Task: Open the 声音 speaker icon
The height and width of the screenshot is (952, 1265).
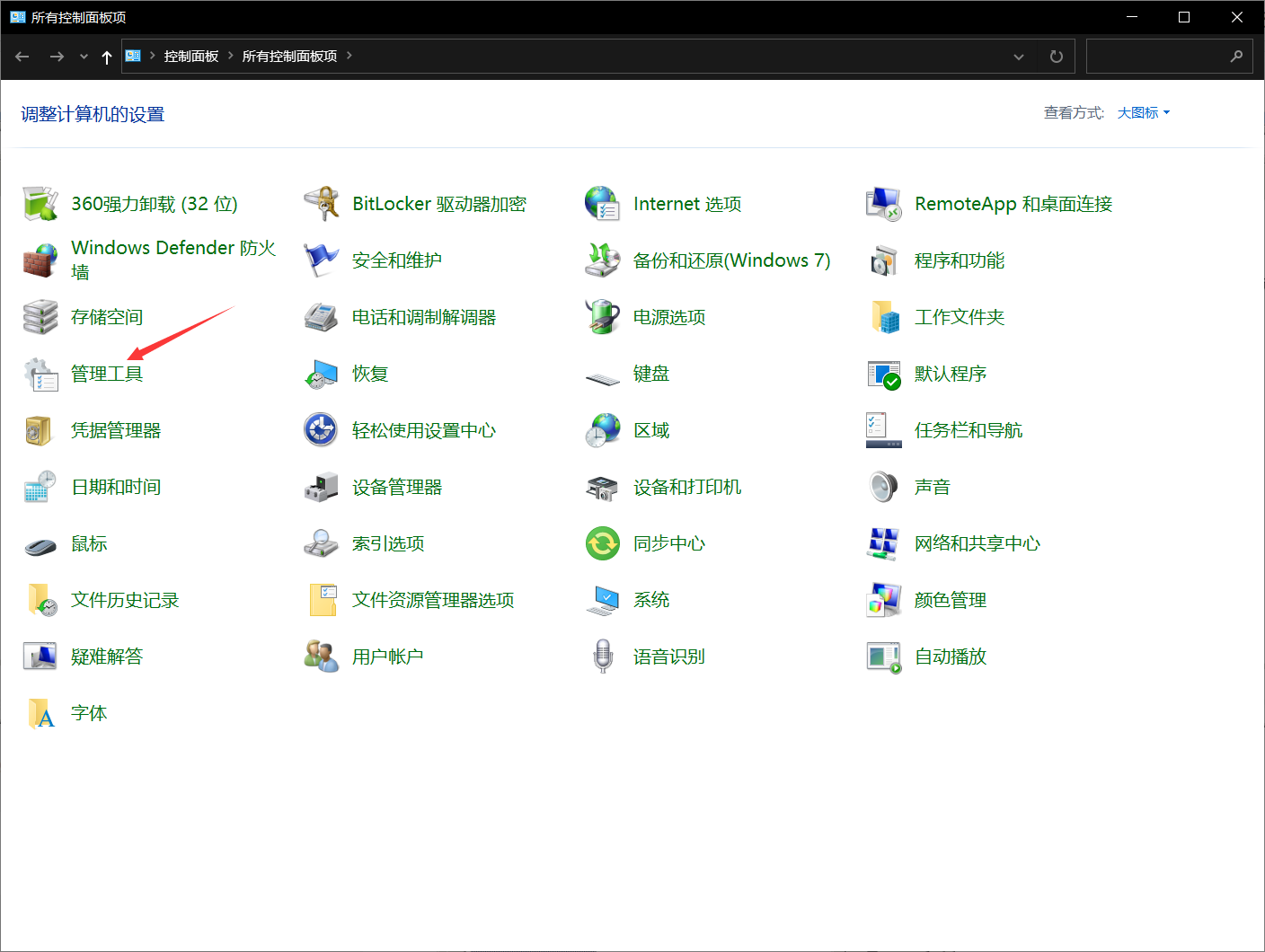Action: tap(884, 487)
